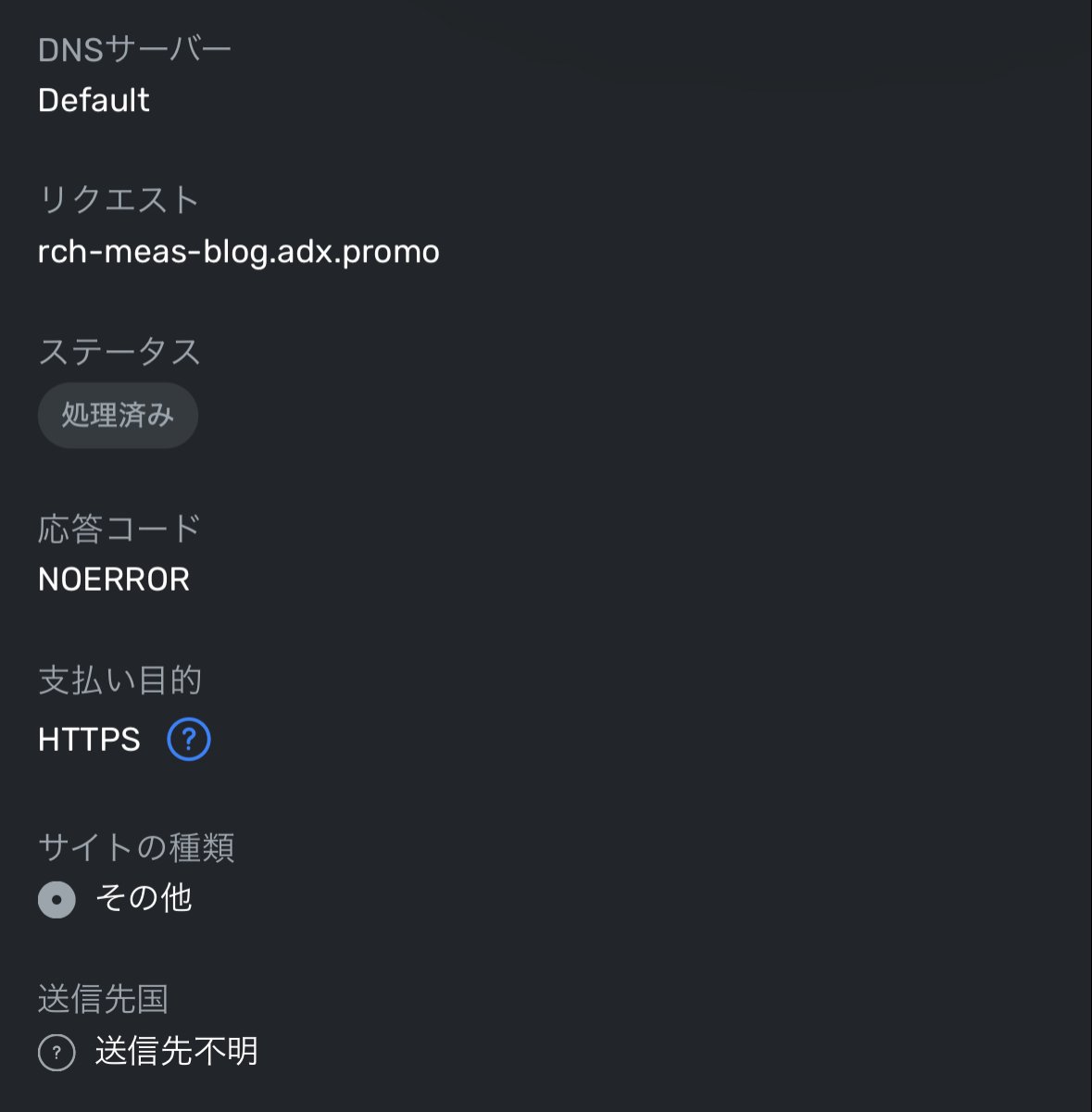Click the Default DNS server value field
Image resolution: width=1092 pixels, height=1112 pixels.
pyautogui.click(x=93, y=100)
